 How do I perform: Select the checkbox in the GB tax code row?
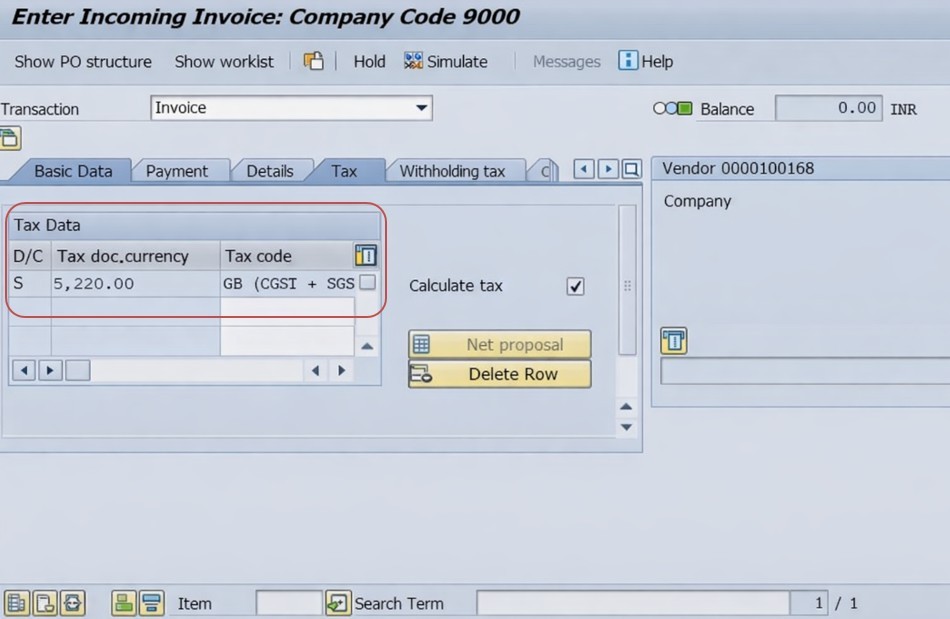[x=367, y=283]
